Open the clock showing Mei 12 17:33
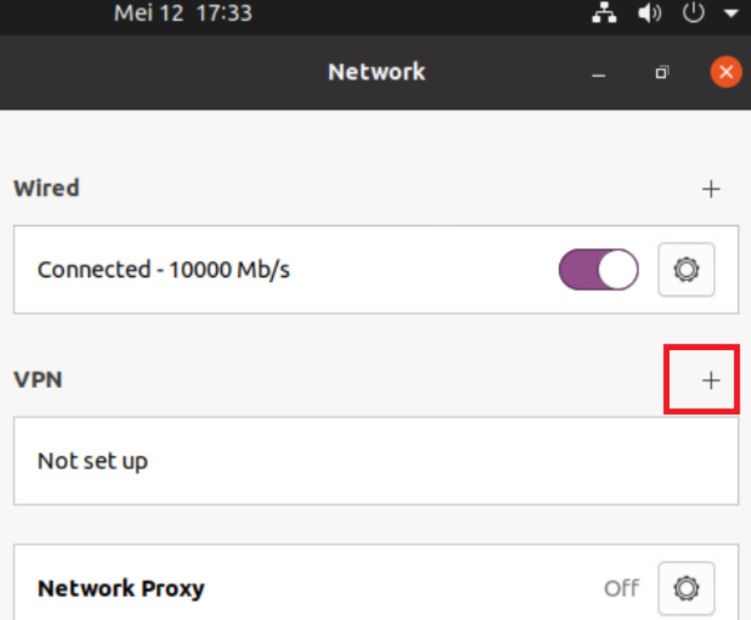 (x=183, y=14)
